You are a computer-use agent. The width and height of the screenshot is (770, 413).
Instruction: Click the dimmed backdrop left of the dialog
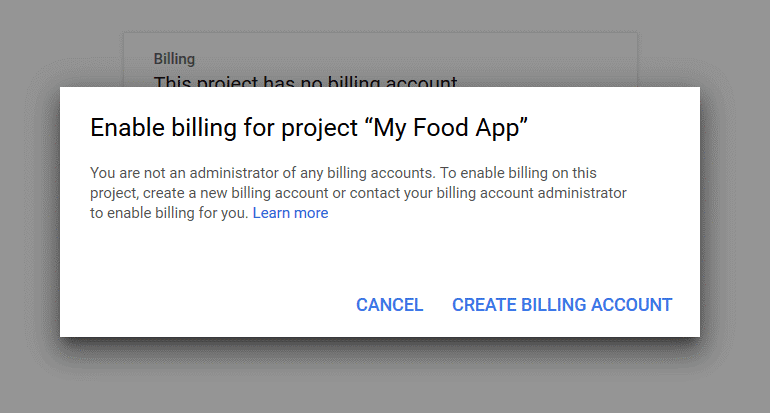click(30, 210)
